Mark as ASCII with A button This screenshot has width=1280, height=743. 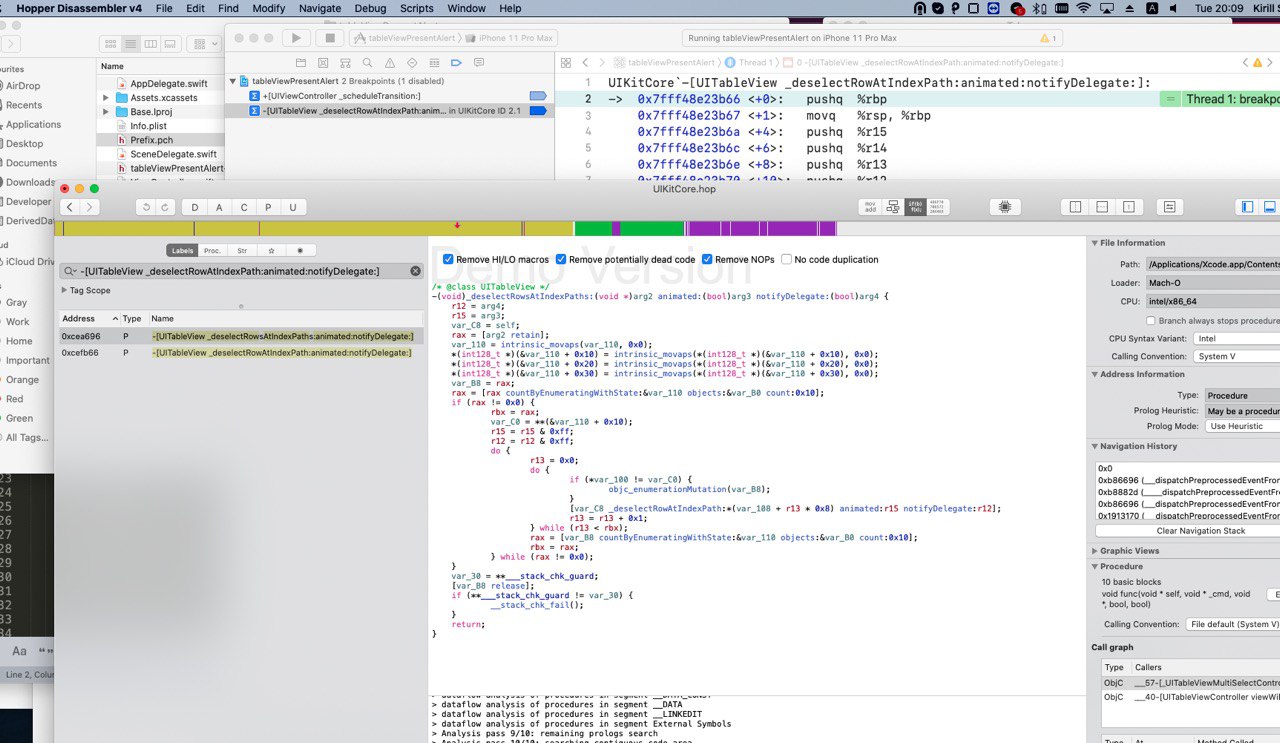click(x=219, y=207)
